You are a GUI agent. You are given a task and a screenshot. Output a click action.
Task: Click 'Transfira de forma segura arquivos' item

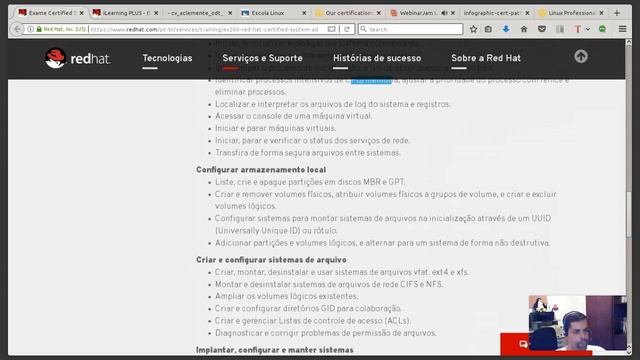(x=308, y=153)
